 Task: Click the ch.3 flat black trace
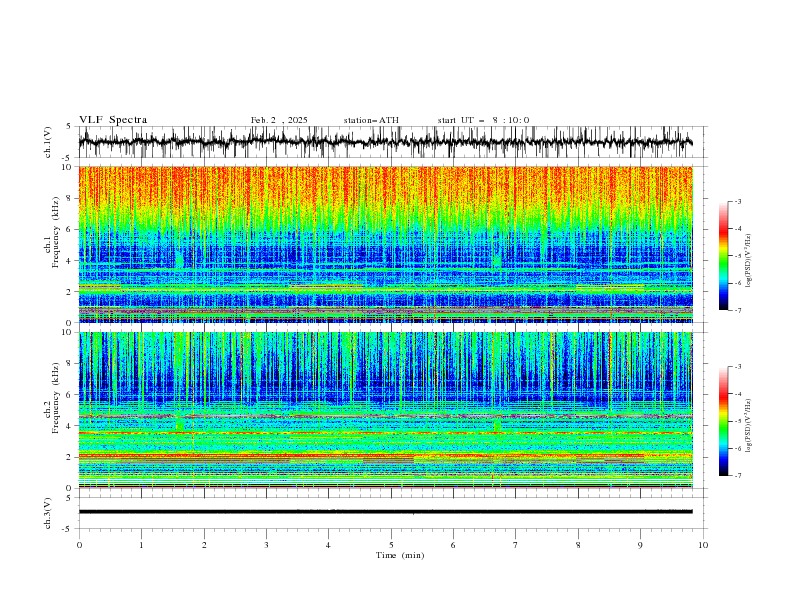[385, 512]
